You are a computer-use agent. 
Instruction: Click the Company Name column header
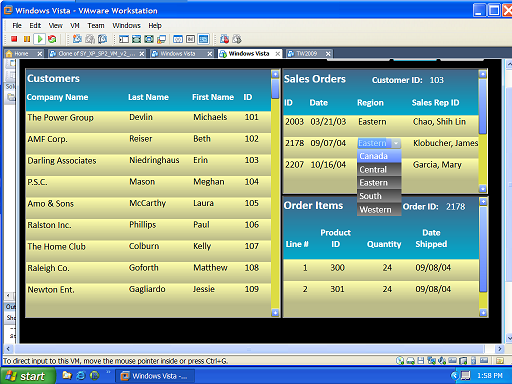[x=57, y=97]
